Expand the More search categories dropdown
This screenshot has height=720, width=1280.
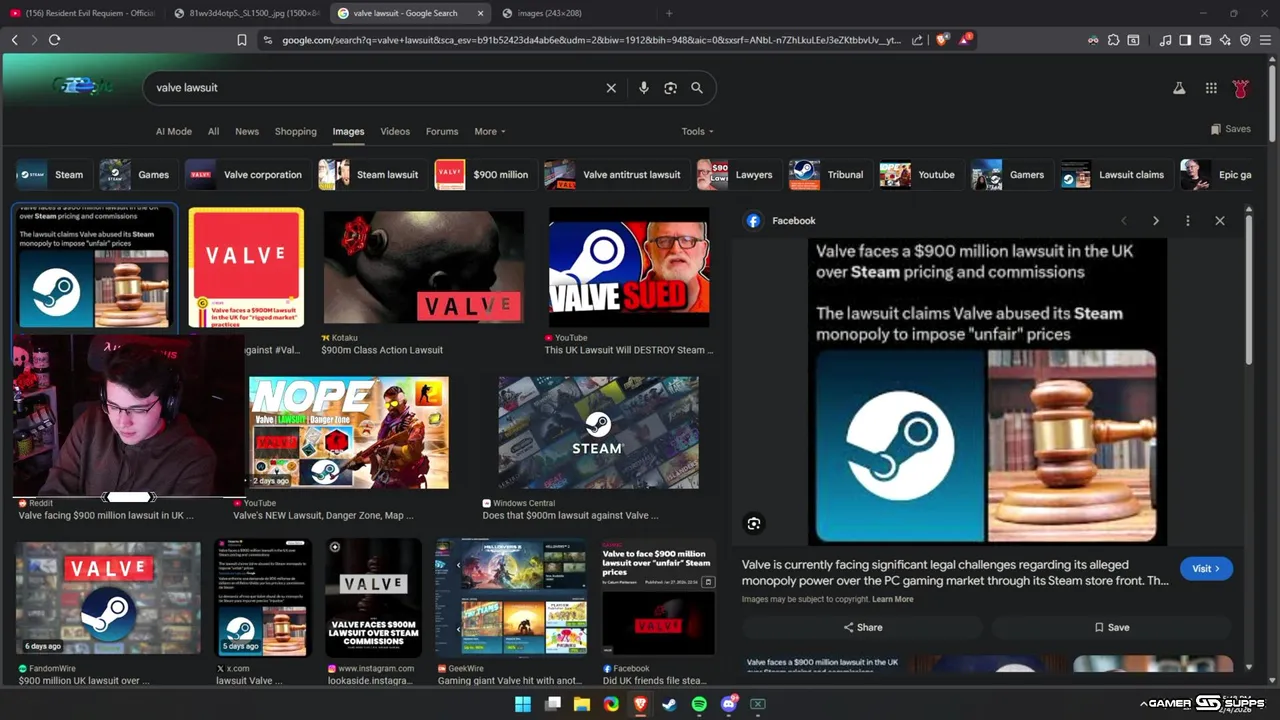pos(490,131)
